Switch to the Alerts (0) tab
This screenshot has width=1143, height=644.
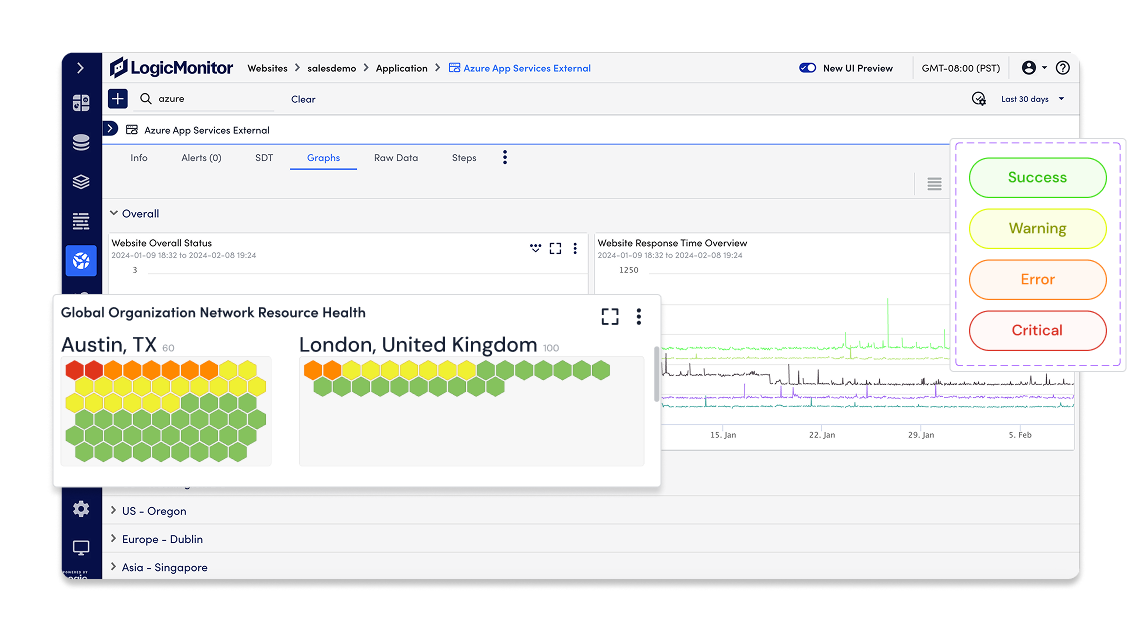tap(201, 158)
